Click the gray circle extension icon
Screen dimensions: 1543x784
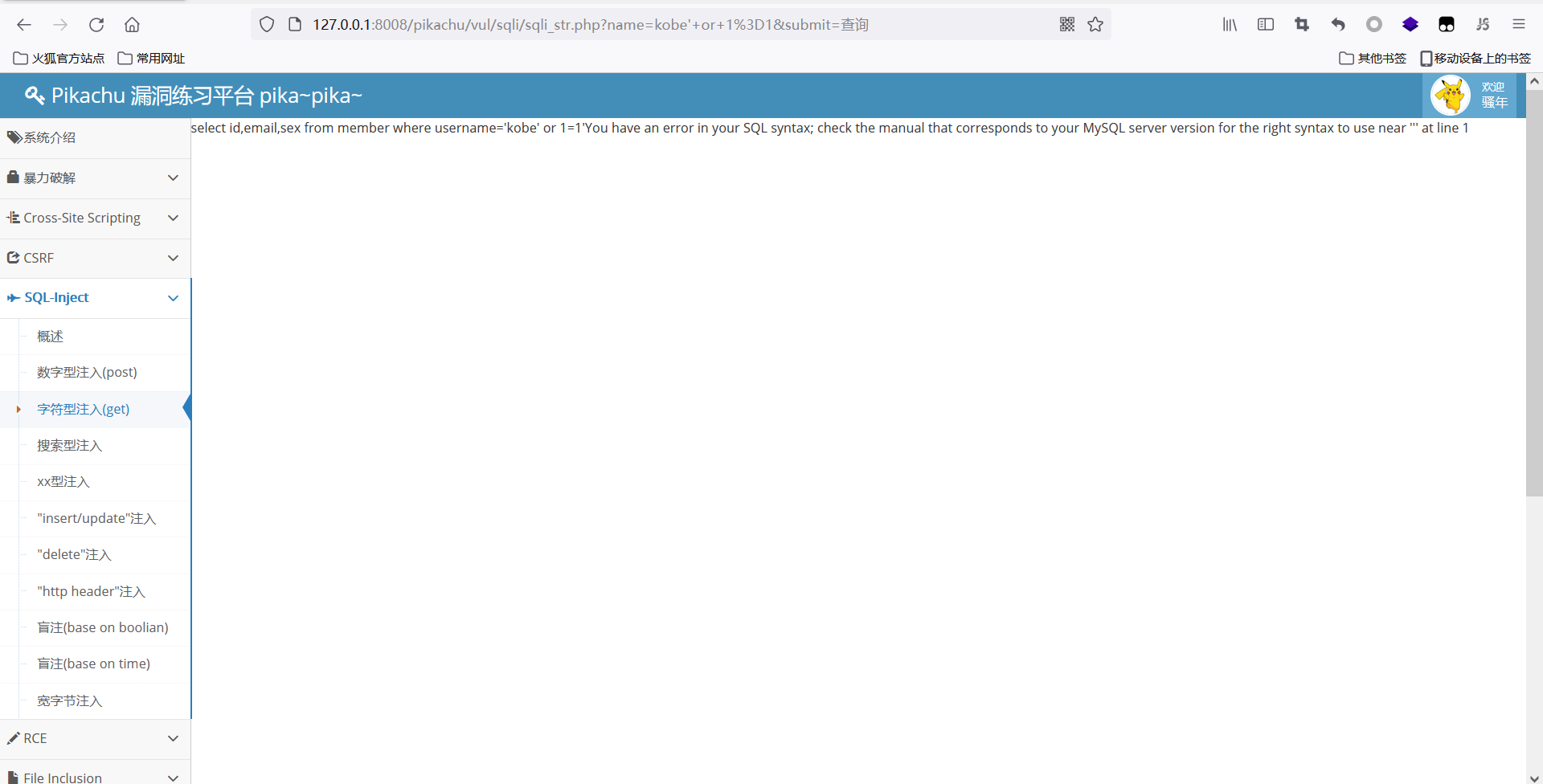pos(1374,25)
